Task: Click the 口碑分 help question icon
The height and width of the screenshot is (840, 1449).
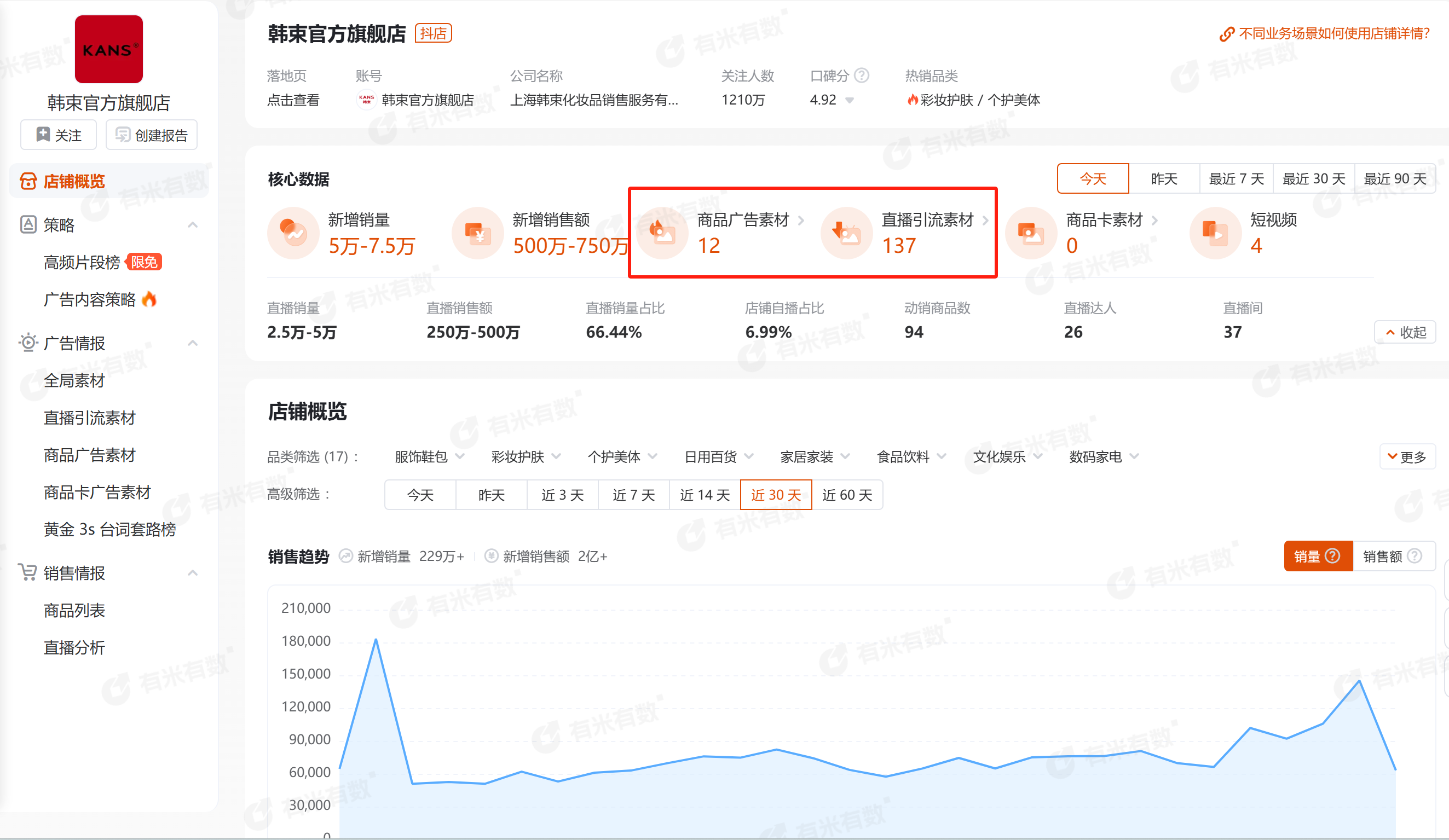Action: click(x=861, y=76)
